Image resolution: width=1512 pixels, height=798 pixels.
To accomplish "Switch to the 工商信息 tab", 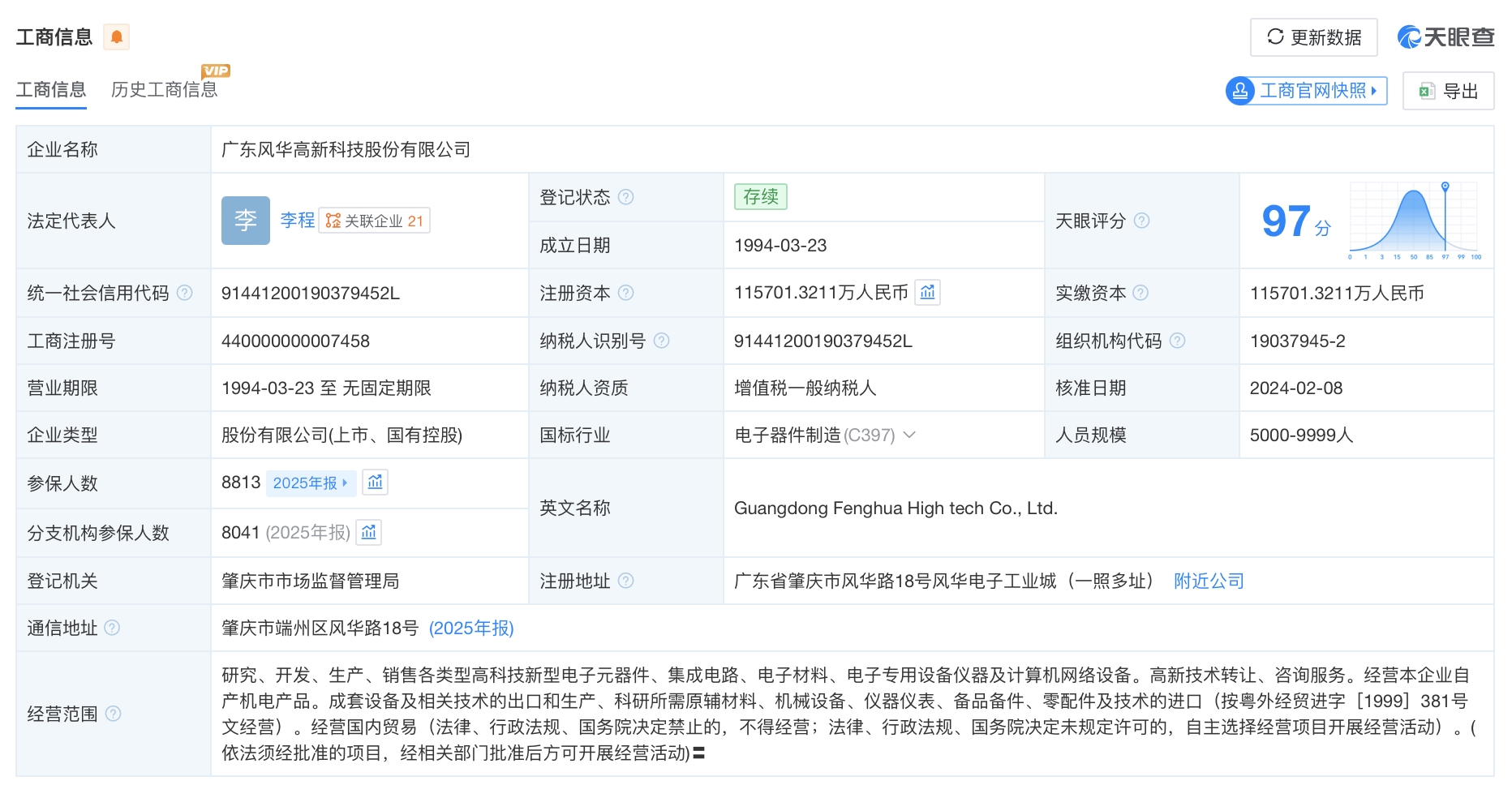I will coord(51,90).
